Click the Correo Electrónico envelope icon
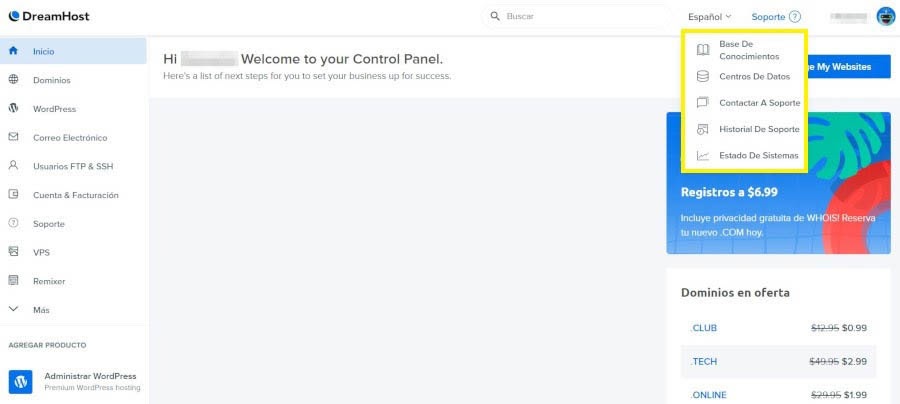Image resolution: width=900 pixels, height=404 pixels. click(13, 138)
